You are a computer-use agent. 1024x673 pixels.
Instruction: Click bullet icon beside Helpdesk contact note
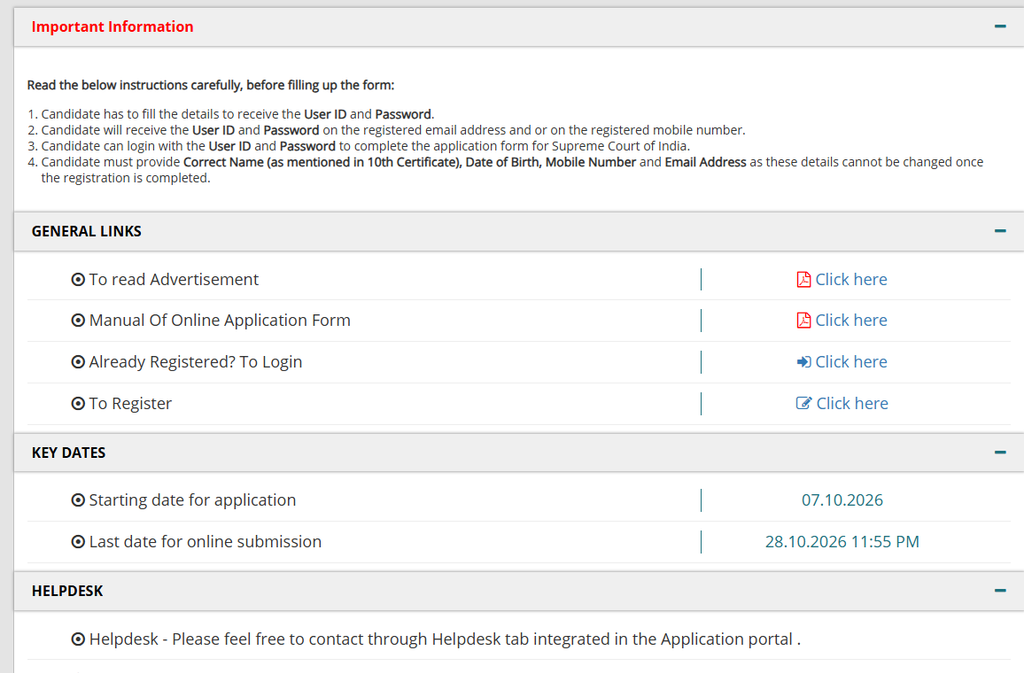tap(78, 639)
